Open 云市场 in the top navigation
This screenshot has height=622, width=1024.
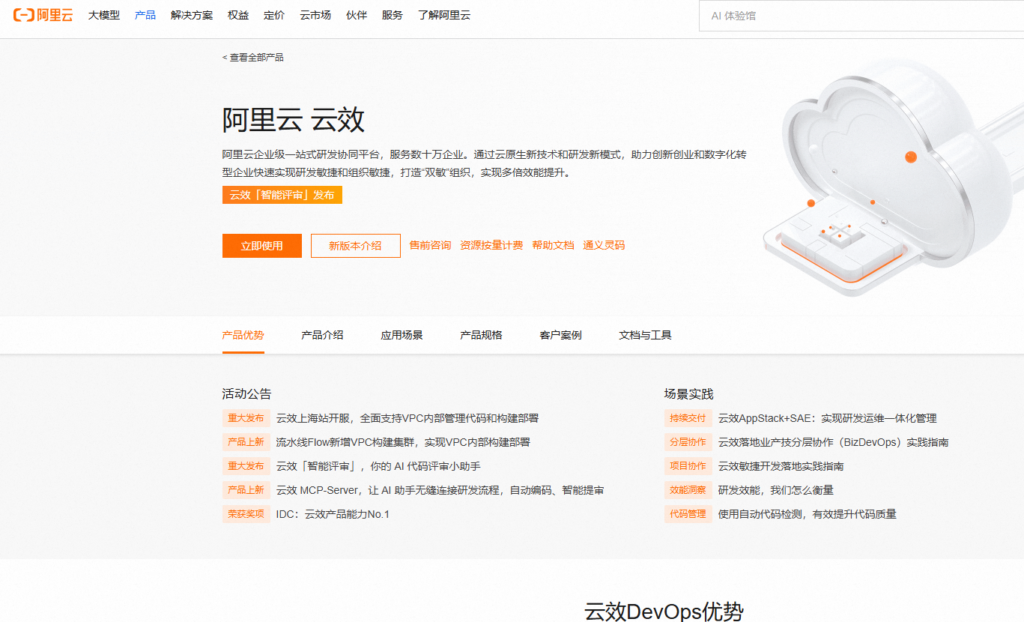tap(316, 15)
